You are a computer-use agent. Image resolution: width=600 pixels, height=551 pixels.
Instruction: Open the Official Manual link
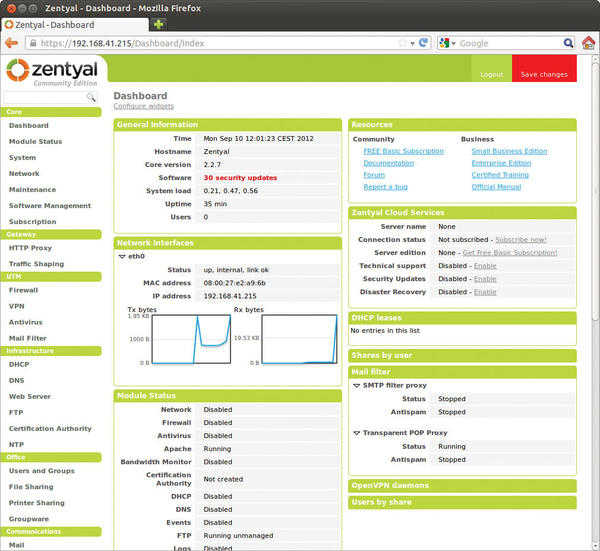(x=496, y=187)
